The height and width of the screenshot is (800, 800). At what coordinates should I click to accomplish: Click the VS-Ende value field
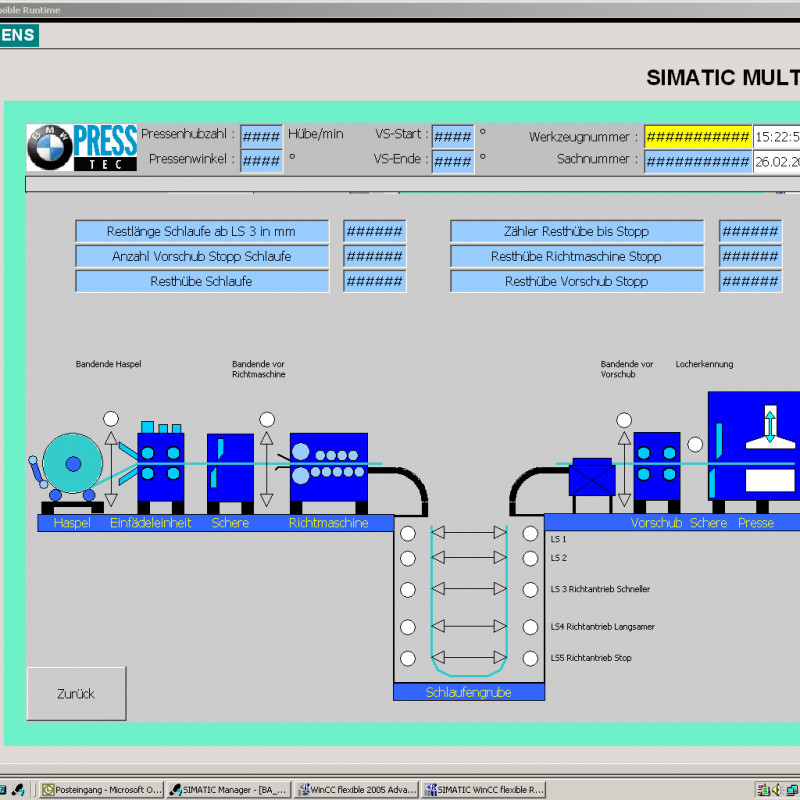[x=453, y=161]
